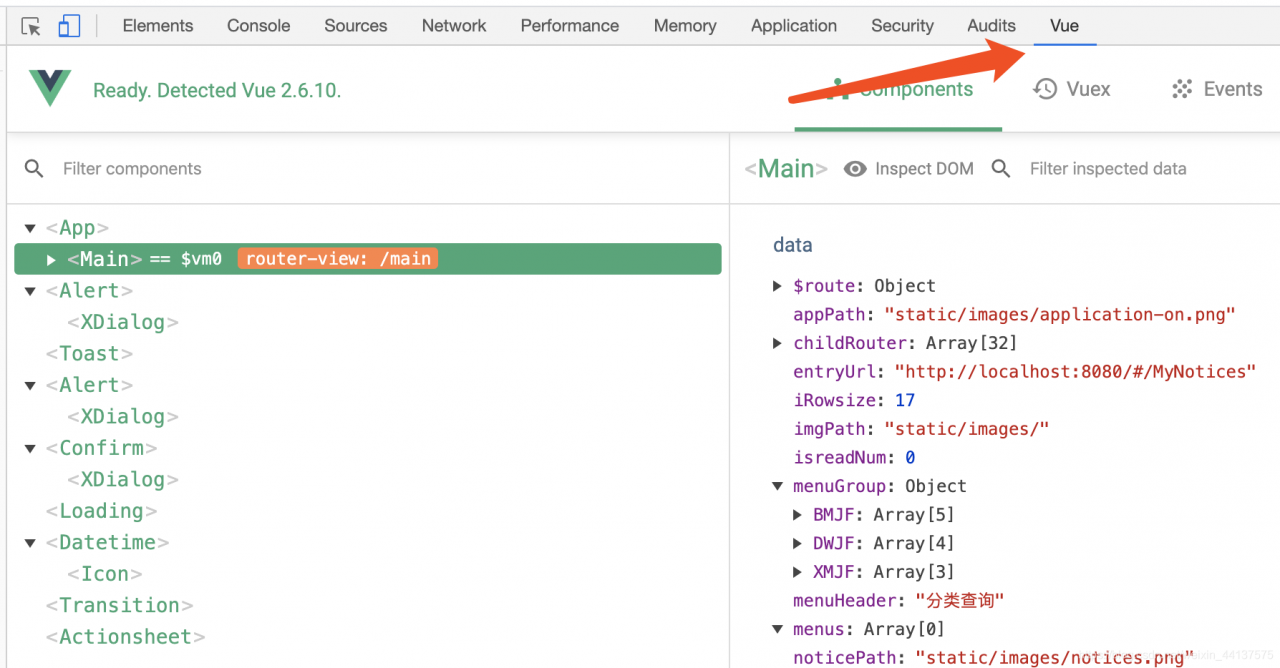Open the Events panel icon
The height and width of the screenshot is (668, 1280).
click(1182, 89)
